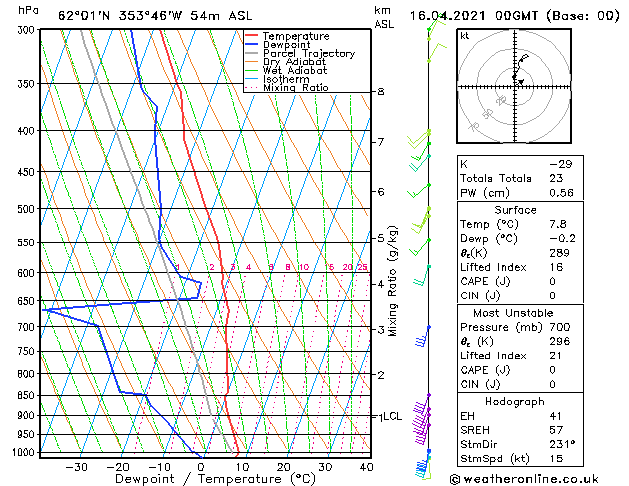The height and width of the screenshot is (486, 629).
Task: Click the km ASL axis heading
Action: coord(384,17)
